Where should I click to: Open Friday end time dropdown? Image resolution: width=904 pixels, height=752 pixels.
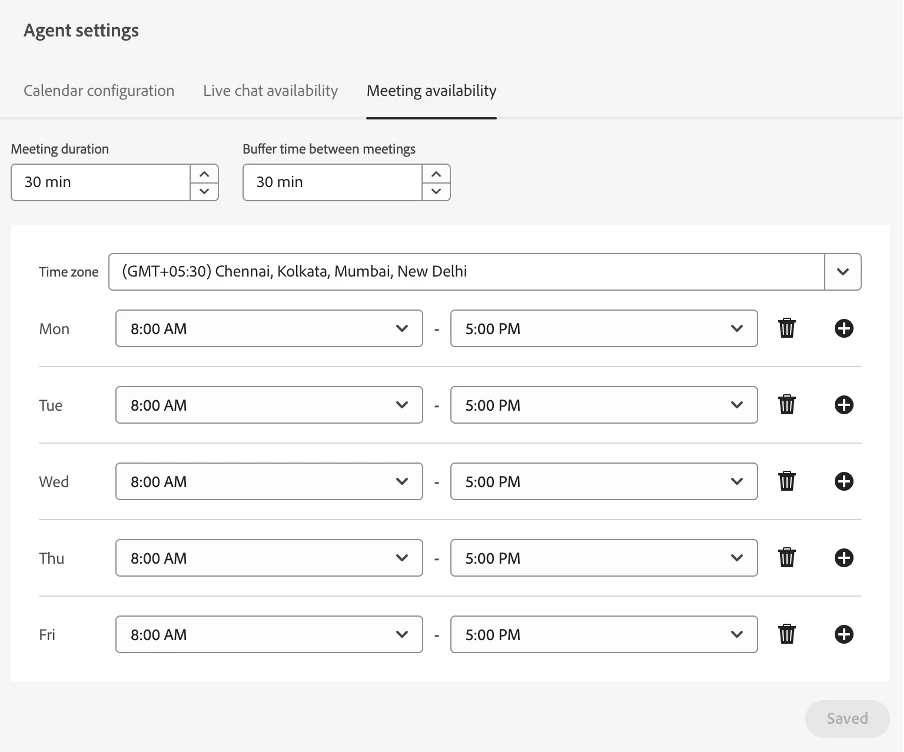click(604, 634)
